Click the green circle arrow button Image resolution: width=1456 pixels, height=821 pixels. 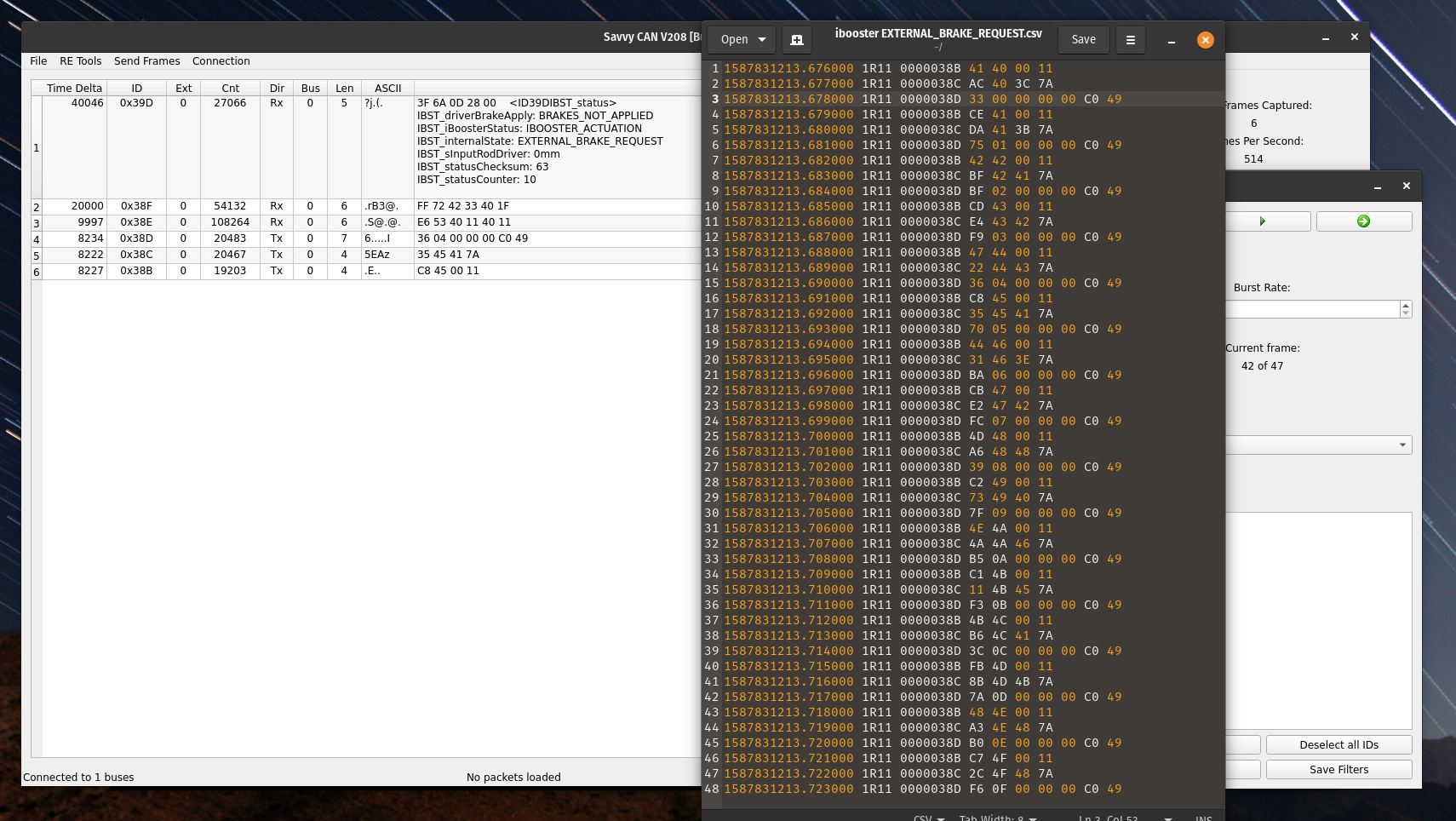tap(1363, 221)
